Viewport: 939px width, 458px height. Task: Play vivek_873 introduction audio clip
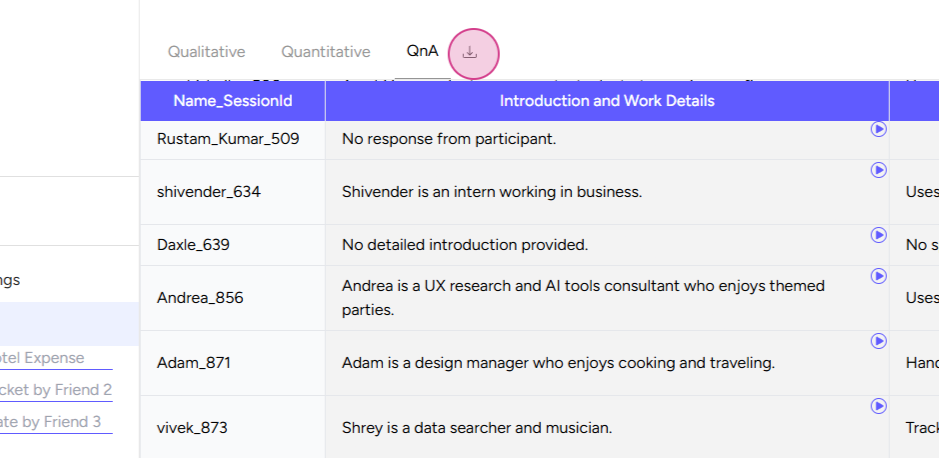pyautogui.click(x=879, y=407)
